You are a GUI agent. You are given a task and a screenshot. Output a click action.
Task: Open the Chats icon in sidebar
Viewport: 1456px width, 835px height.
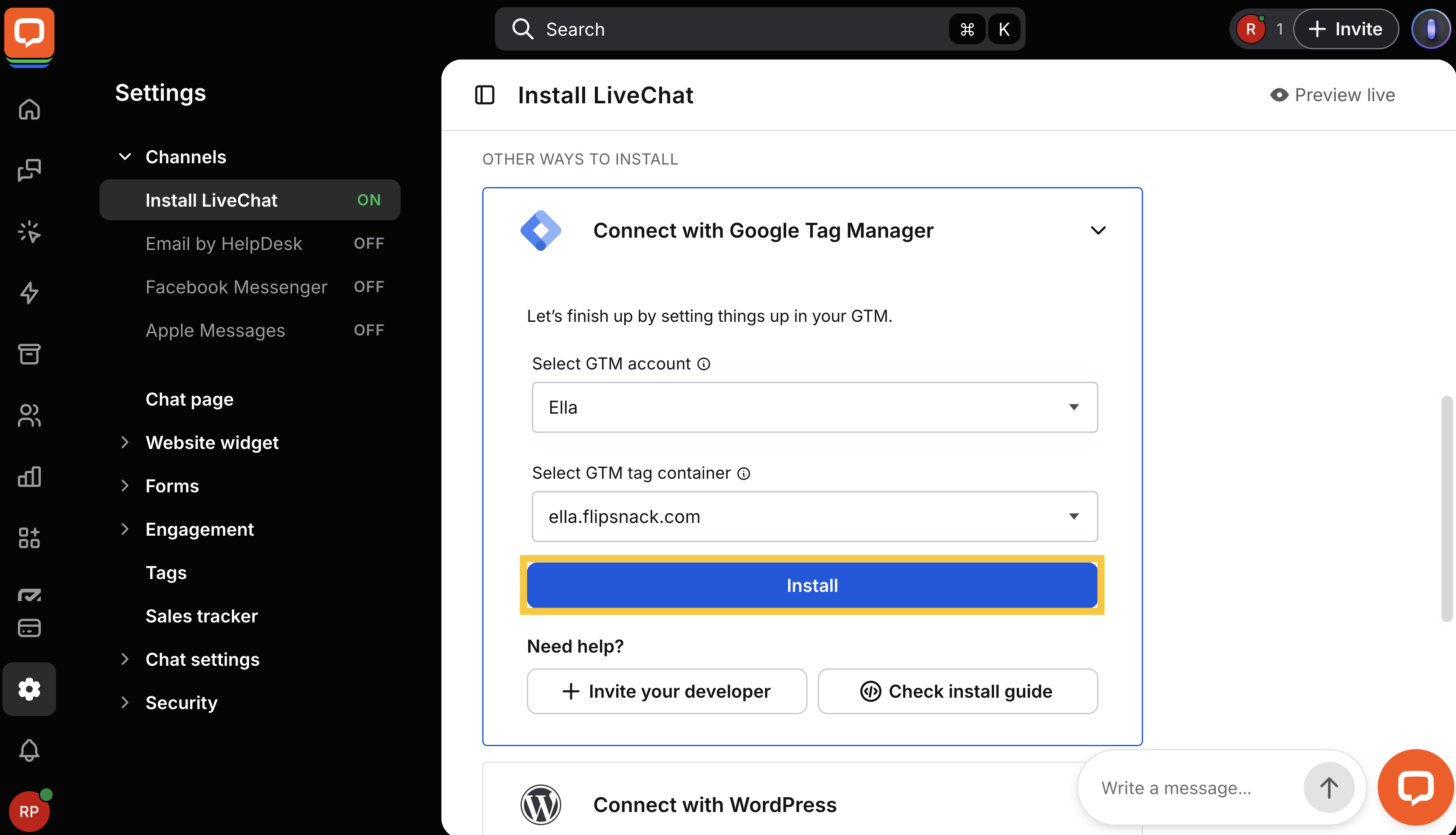pyautogui.click(x=29, y=170)
